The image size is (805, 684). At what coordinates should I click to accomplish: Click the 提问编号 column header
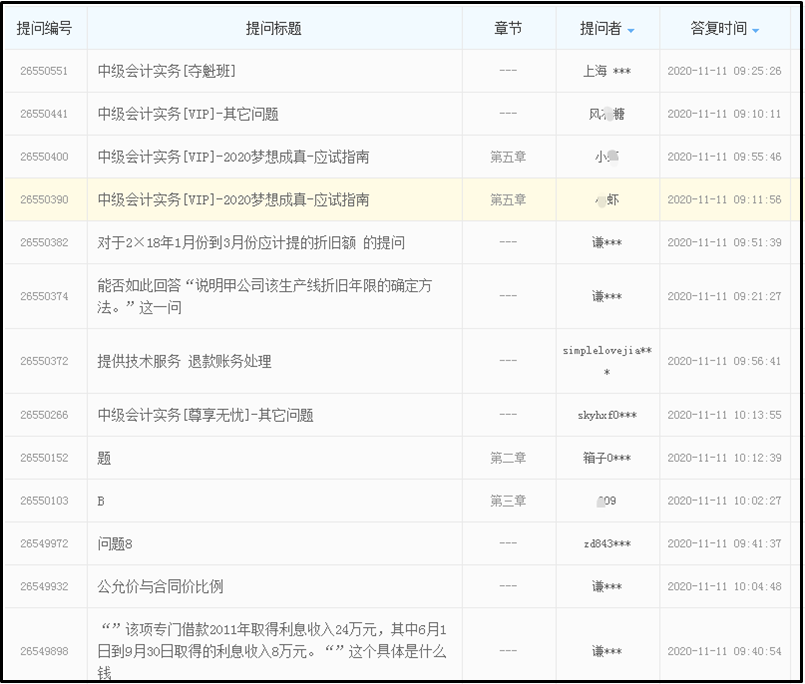pos(44,28)
